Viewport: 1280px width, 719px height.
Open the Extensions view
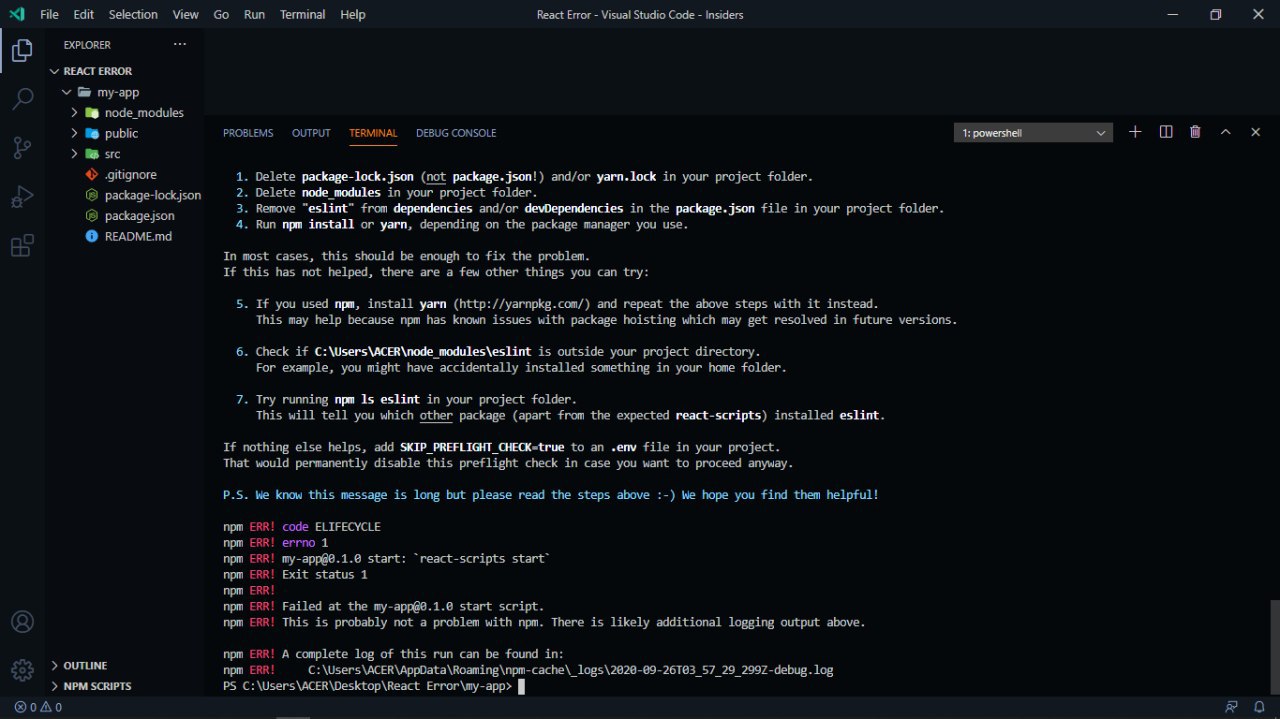coord(22,246)
